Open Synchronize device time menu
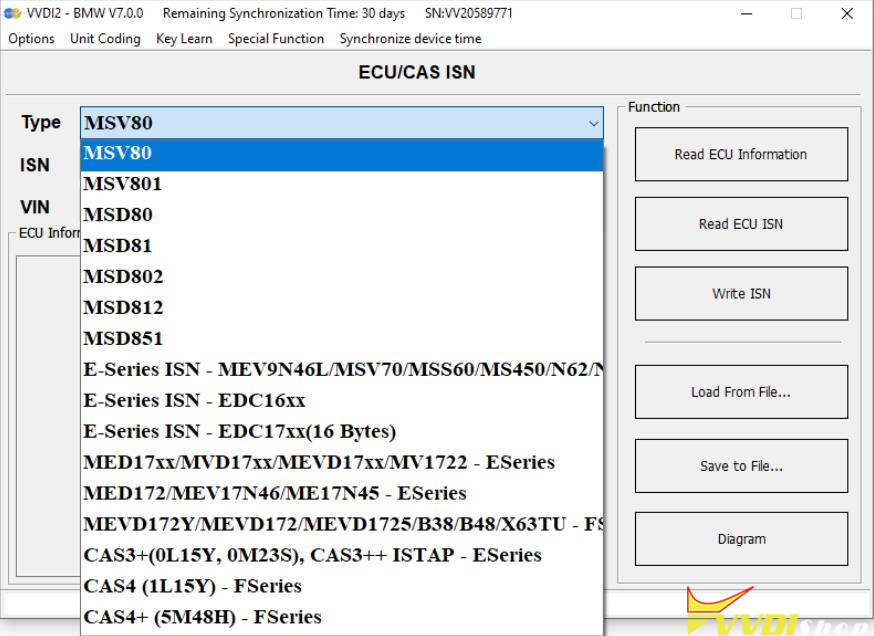 point(410,38)
